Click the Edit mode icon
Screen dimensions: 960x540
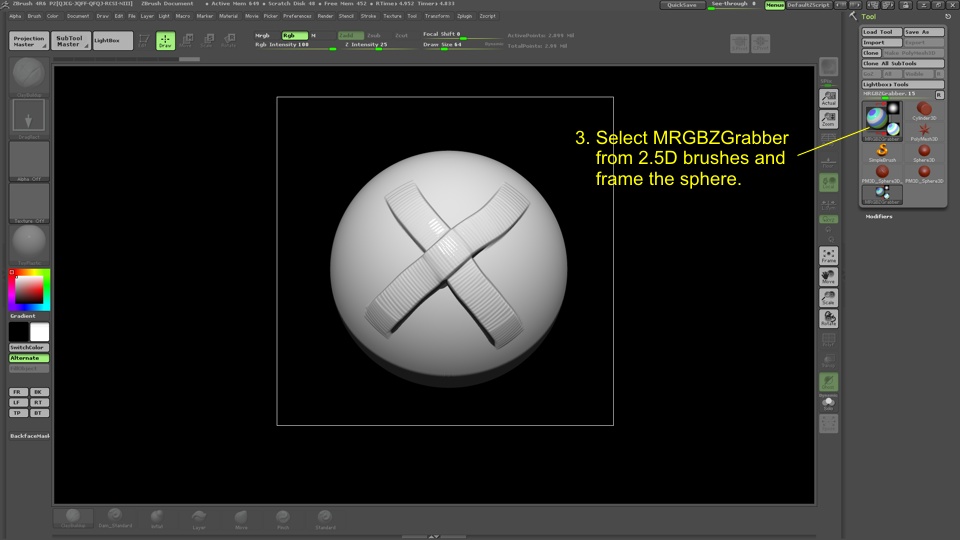click(144, 40)
